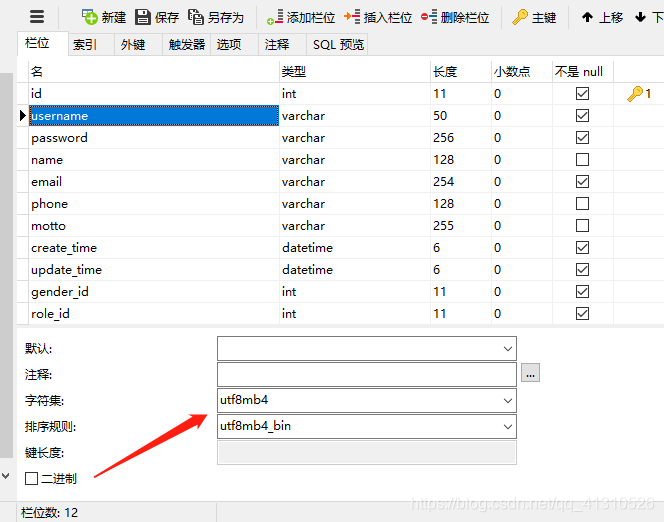Toggle not-null checkbox for username

tap(582, 116)
